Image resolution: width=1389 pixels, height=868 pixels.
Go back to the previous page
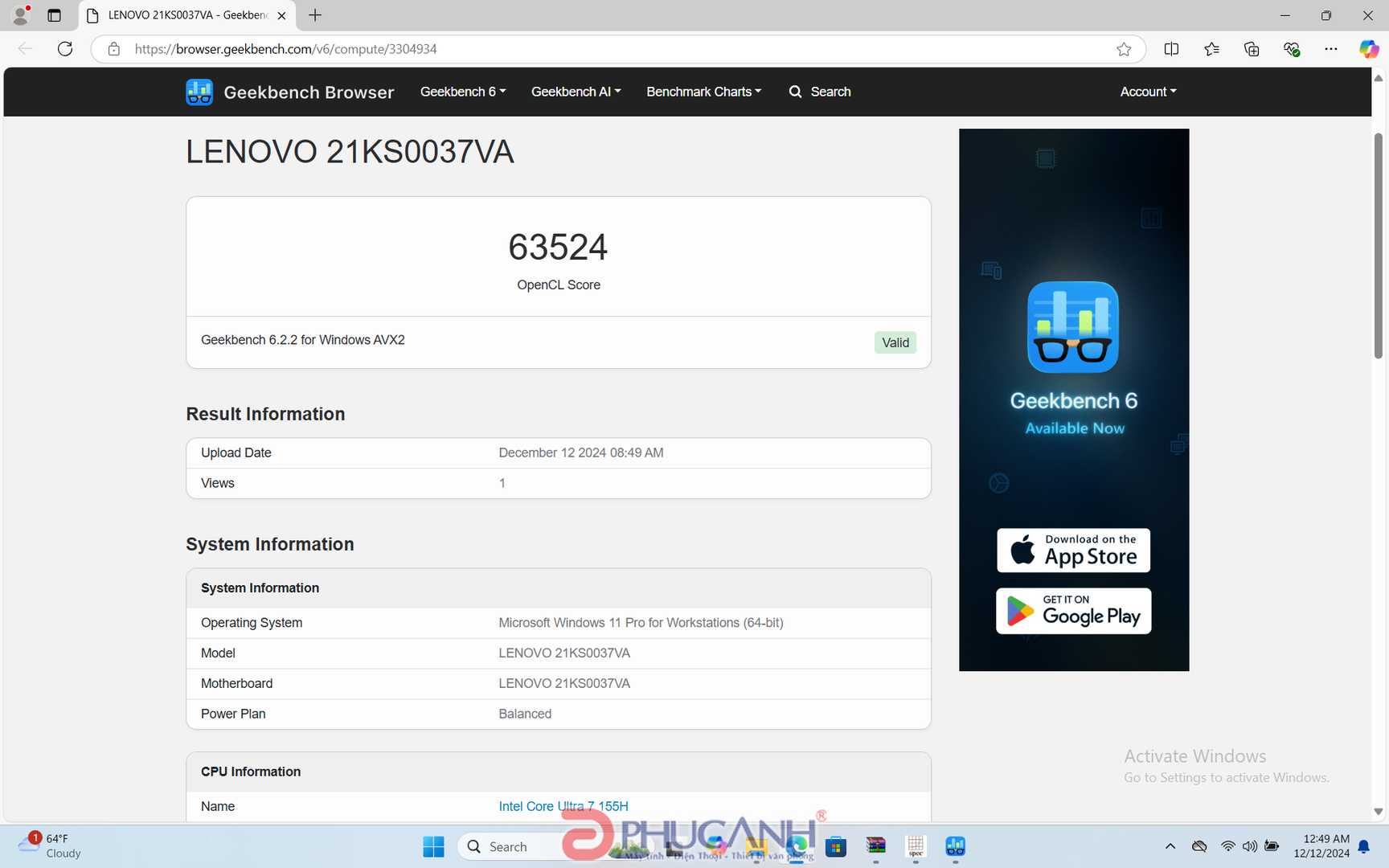click(25, 49)
